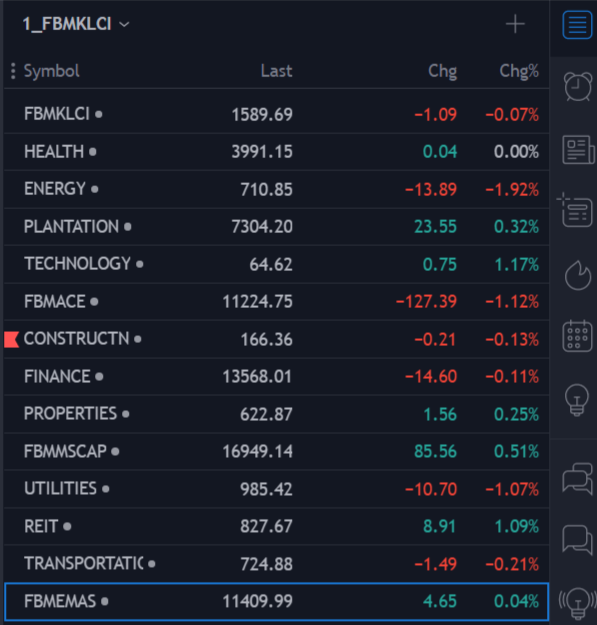
Task: Select the TRANSPORTATIC symbol row
Action: click(277, 564)
